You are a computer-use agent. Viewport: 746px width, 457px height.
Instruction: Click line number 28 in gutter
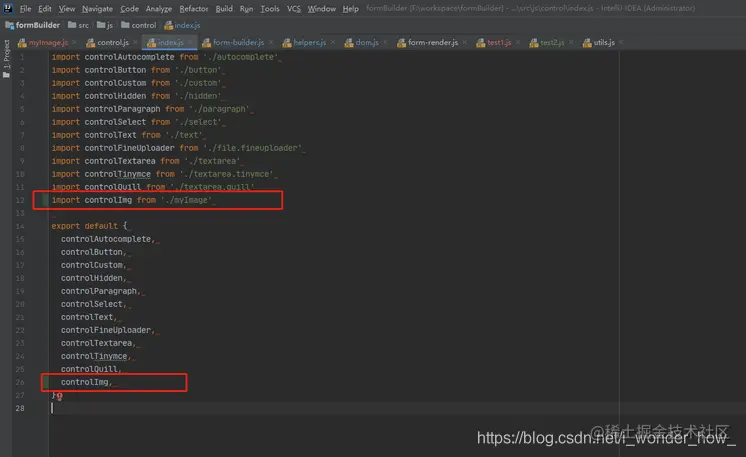[x=20, y=408]
